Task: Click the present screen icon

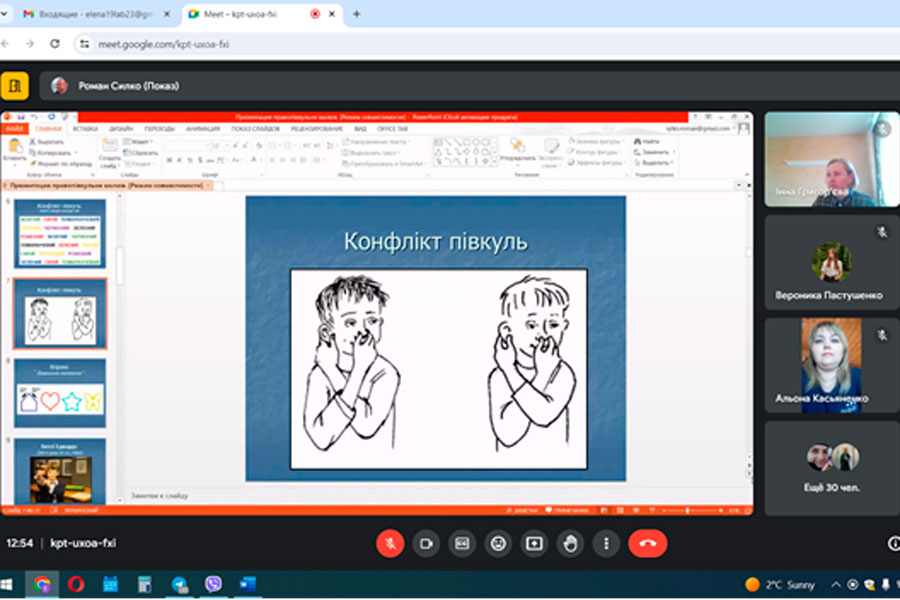Action: coord(534,543)
